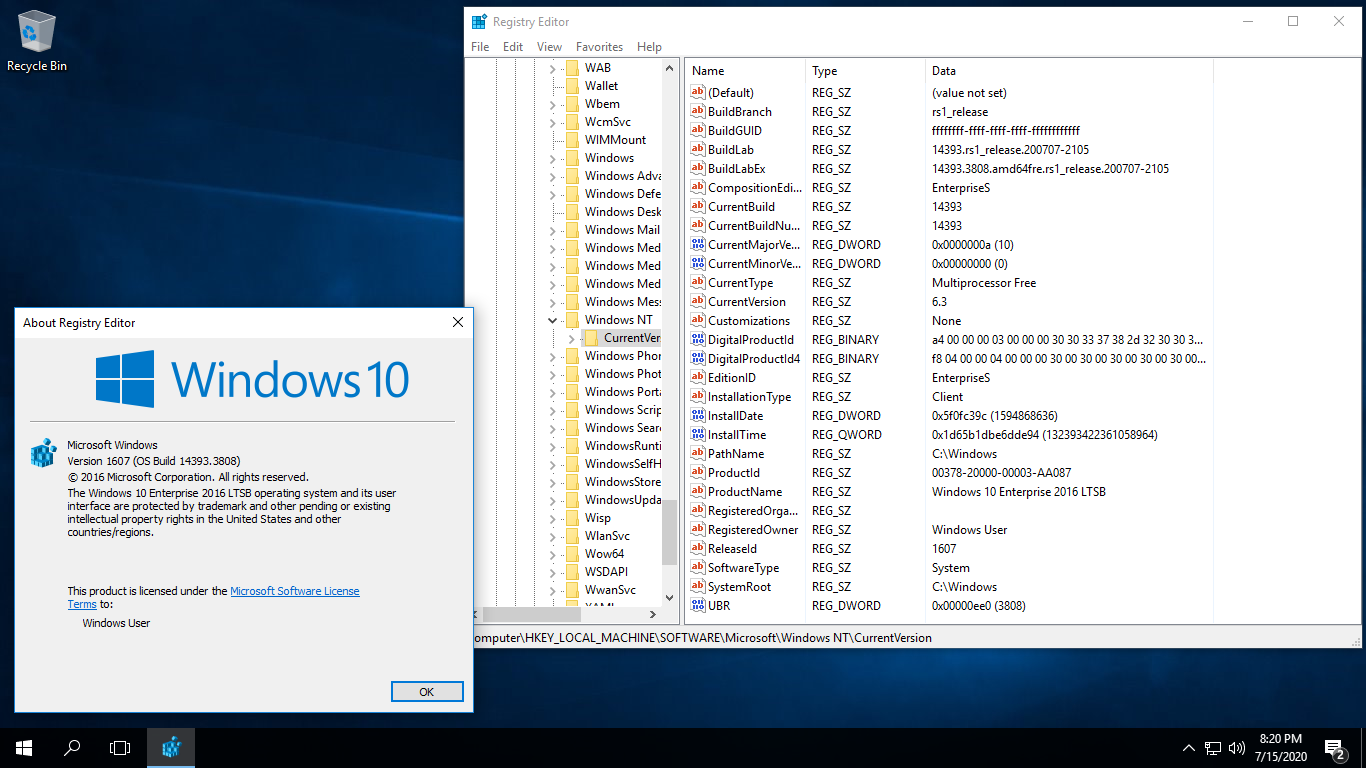Select the CurrentVersion key

(x=632, y=338)
